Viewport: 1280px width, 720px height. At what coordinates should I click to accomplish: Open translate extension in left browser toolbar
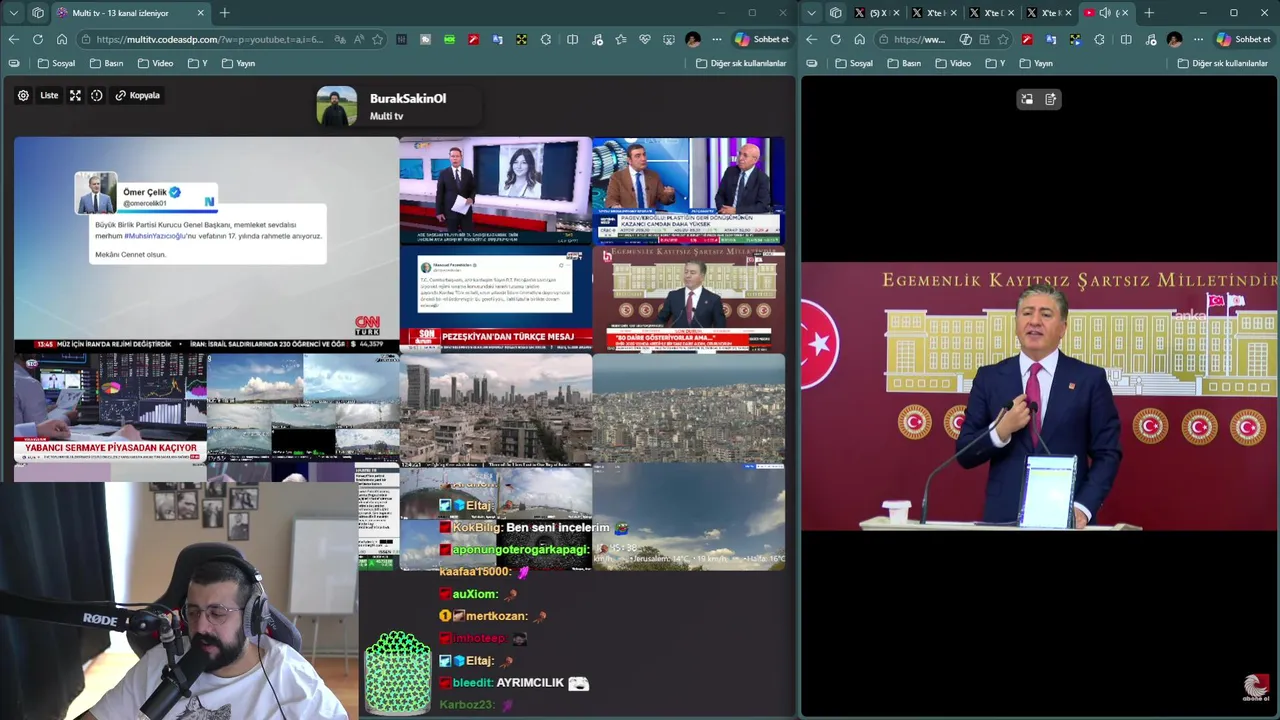[x=498, y=39]
